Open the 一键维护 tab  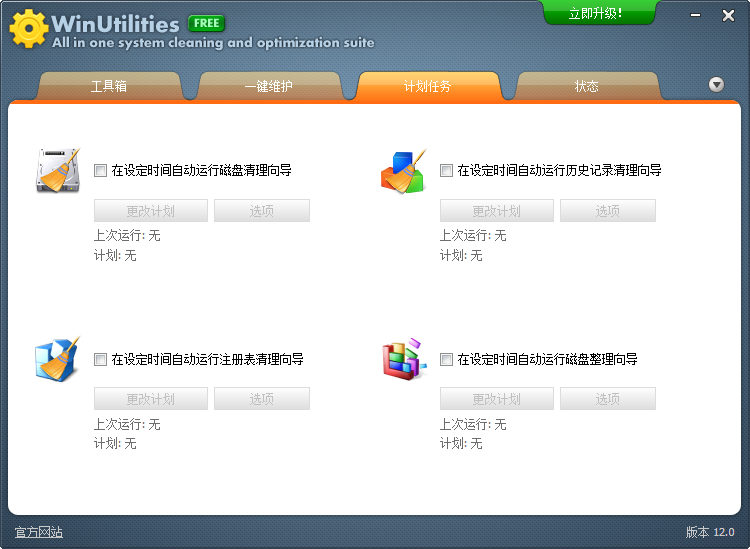[x=268, y=87]
